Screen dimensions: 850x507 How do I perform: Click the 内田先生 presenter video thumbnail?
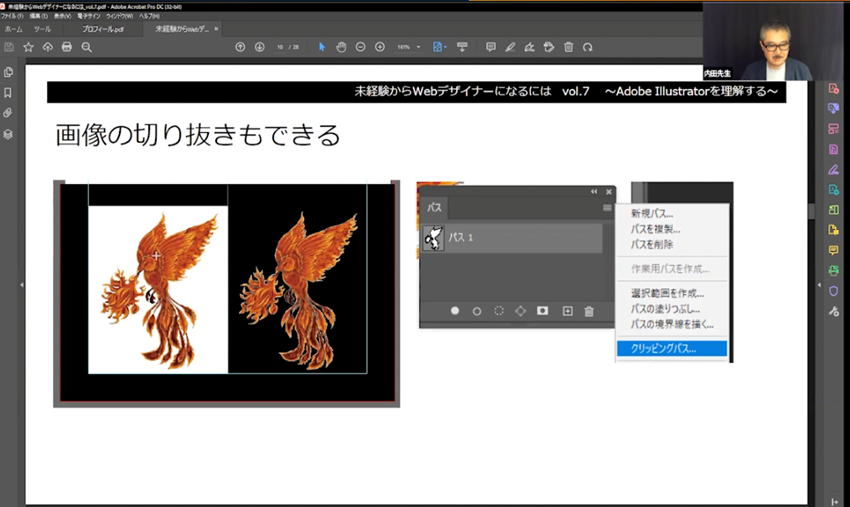tap(773, 42)
